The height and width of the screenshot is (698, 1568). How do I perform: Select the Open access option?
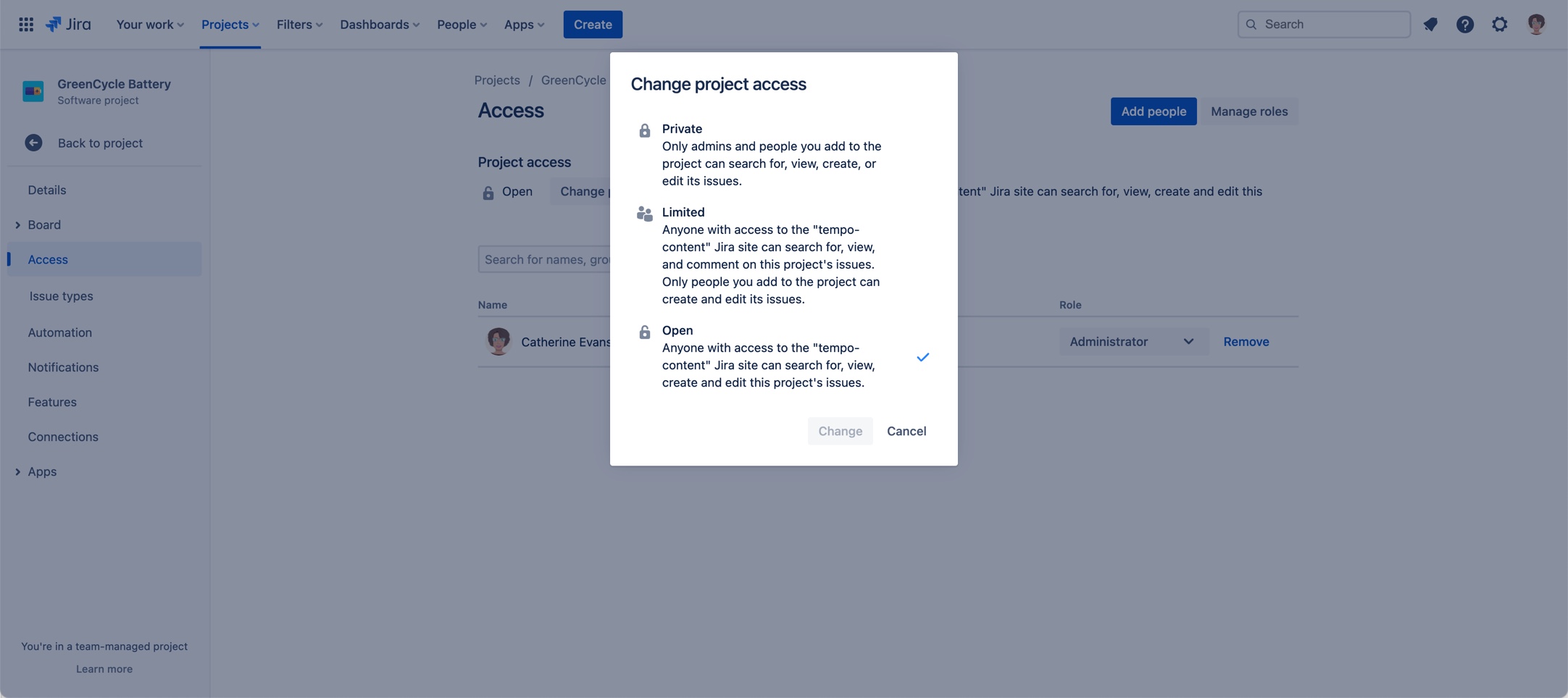tap(771, 356)
